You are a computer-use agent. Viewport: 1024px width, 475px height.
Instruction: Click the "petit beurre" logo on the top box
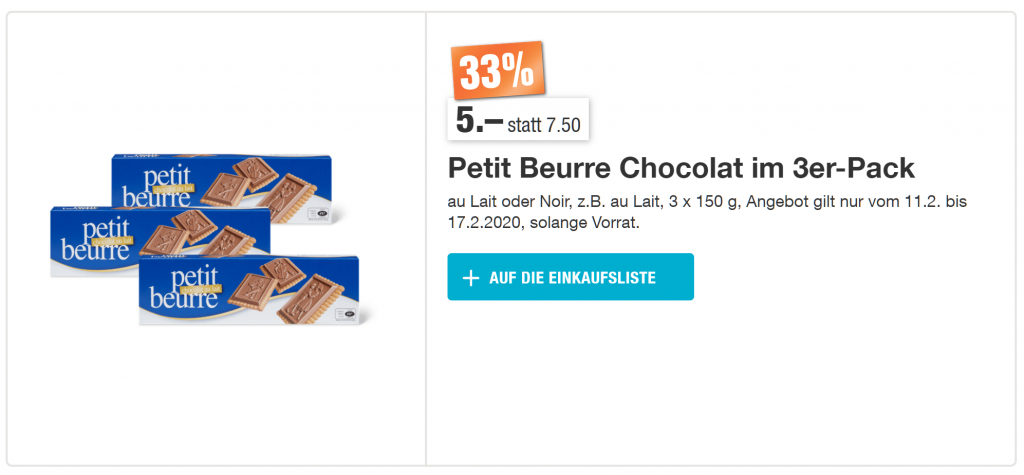(x=160, y=185)
